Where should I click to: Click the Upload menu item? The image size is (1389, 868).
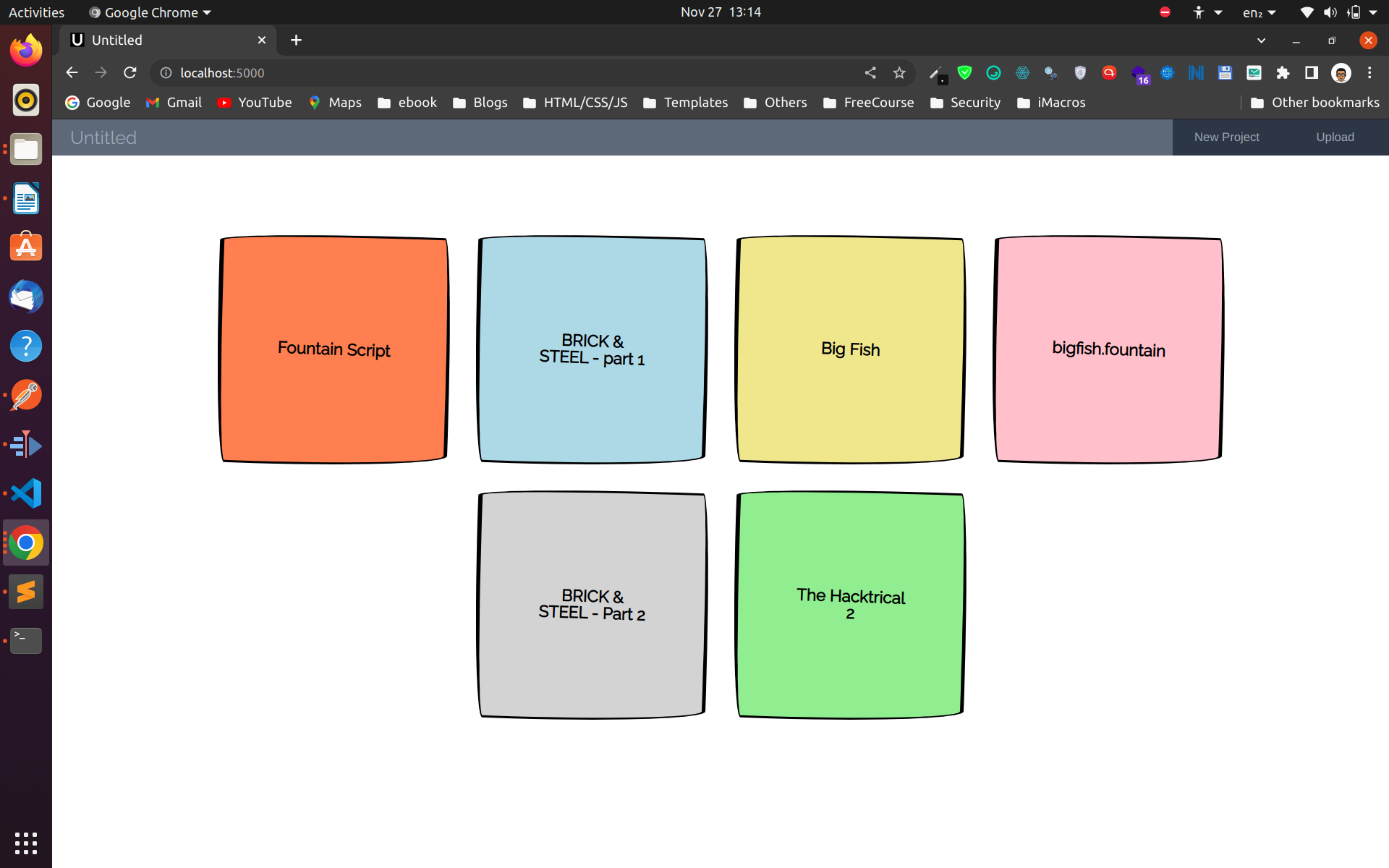(x=1335, y=137)
